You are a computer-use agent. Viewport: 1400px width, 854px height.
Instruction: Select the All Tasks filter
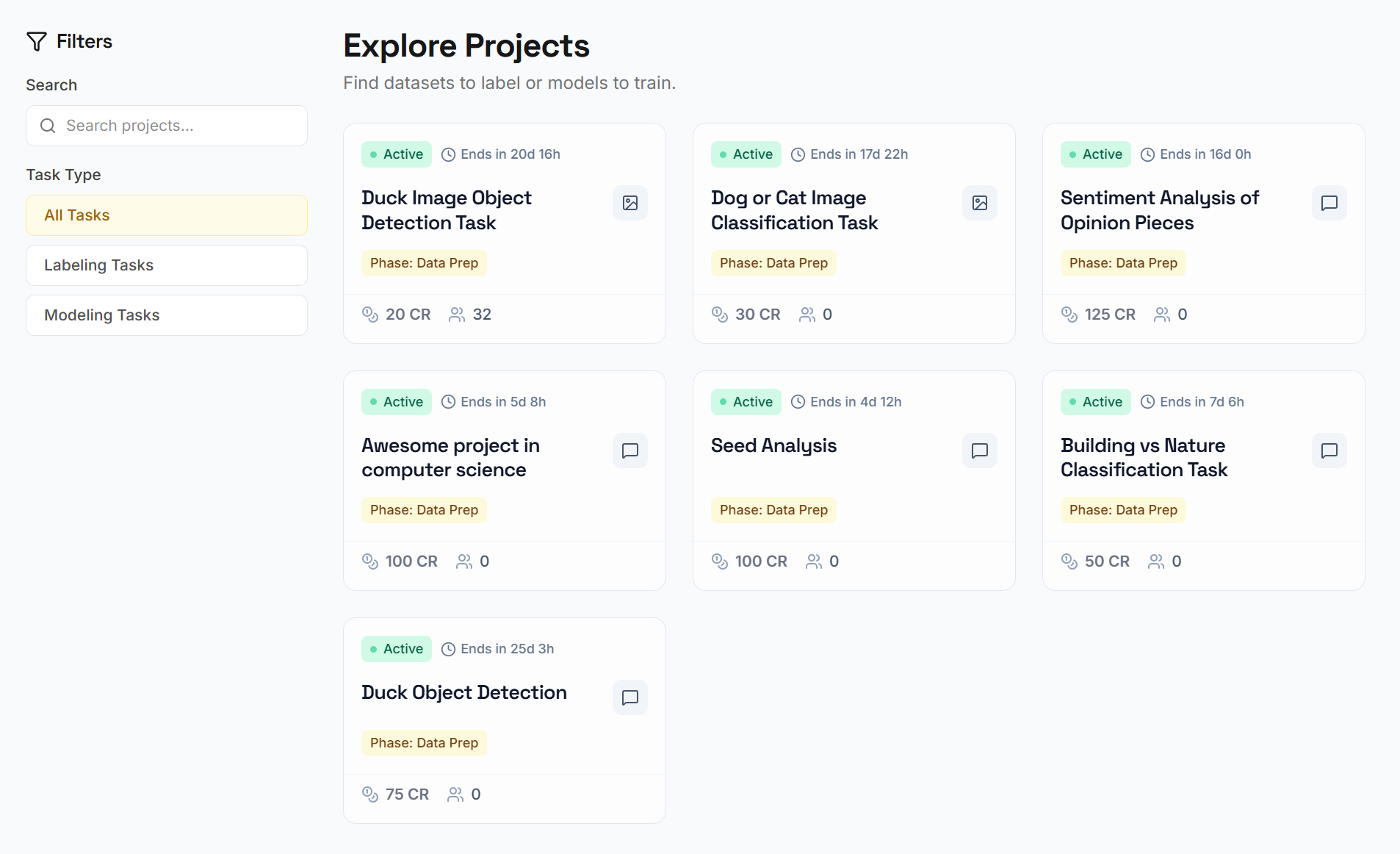(x=167, y=215)
